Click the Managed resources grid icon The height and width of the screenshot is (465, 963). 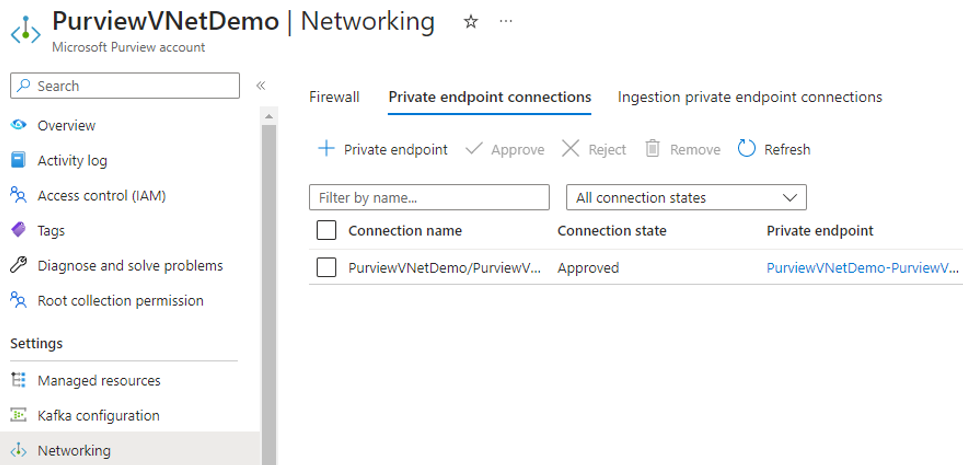point(19,380)
